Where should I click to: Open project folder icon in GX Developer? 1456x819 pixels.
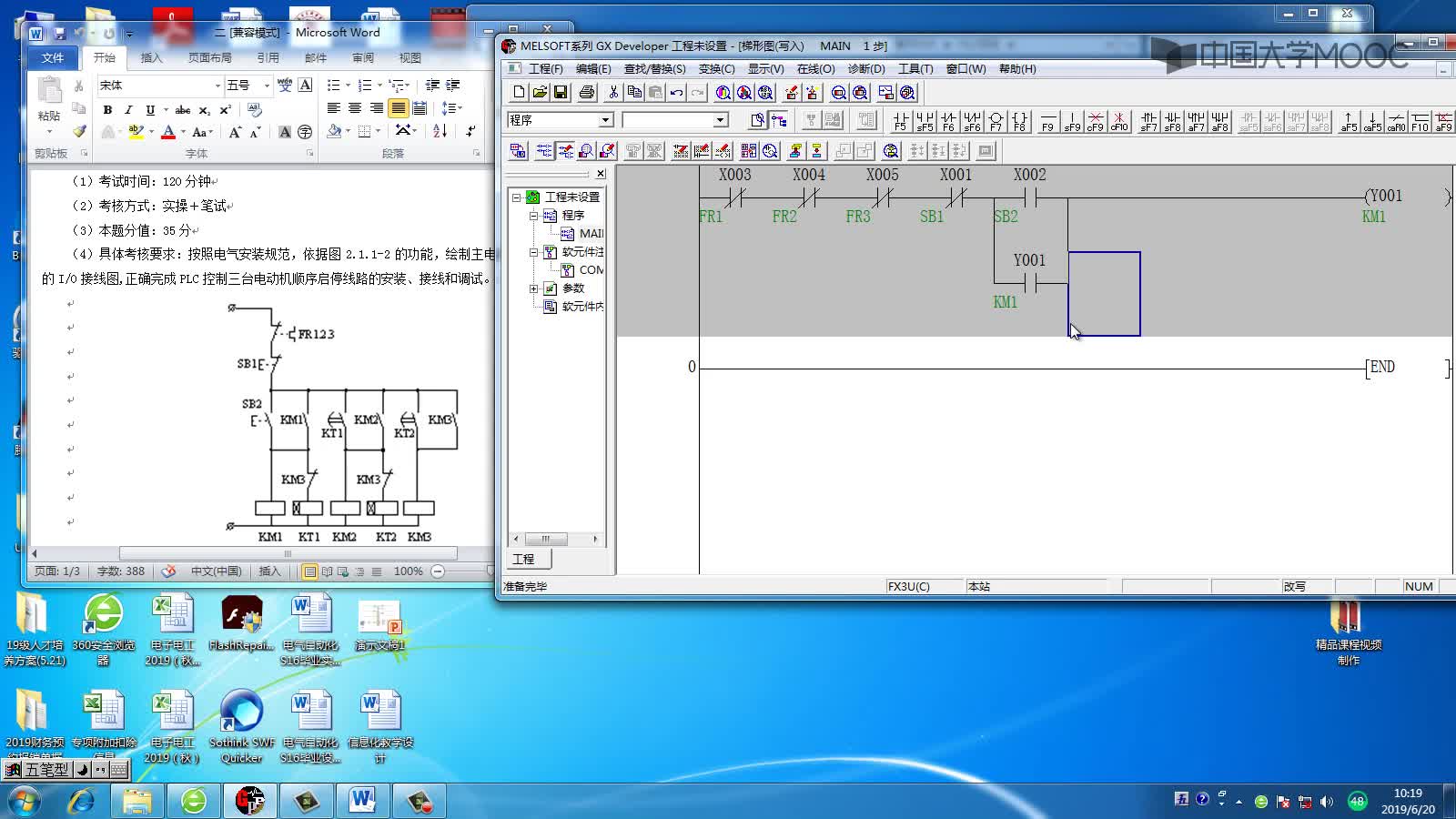[540, 93]
